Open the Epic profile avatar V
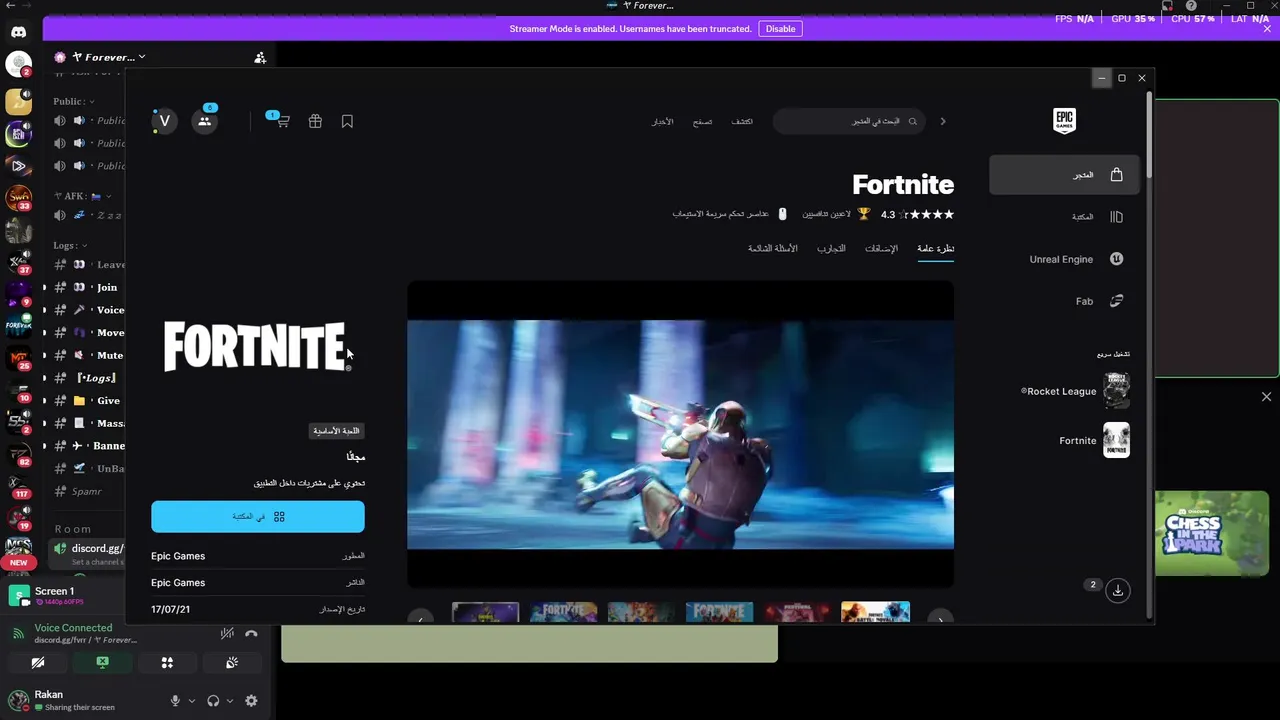Screen dimensions: 1280x720 click(164, 121)
